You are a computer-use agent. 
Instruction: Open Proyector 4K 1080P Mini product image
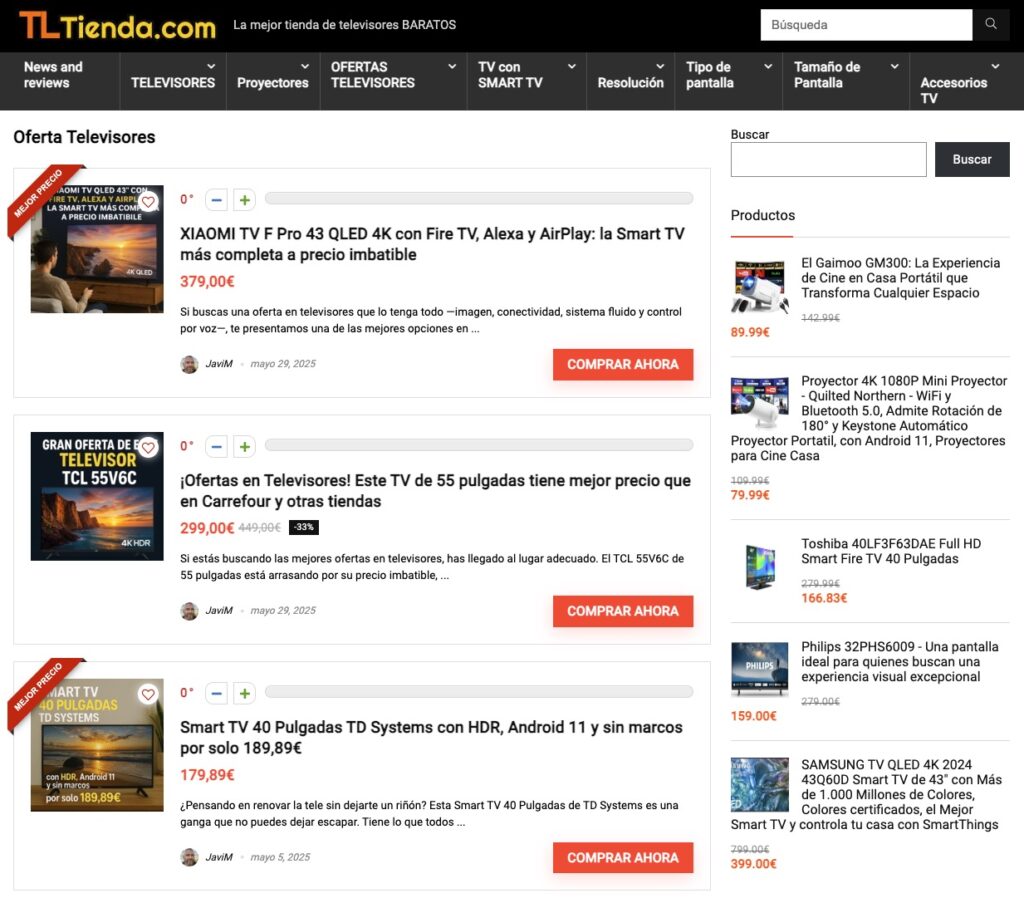[760, 403]
